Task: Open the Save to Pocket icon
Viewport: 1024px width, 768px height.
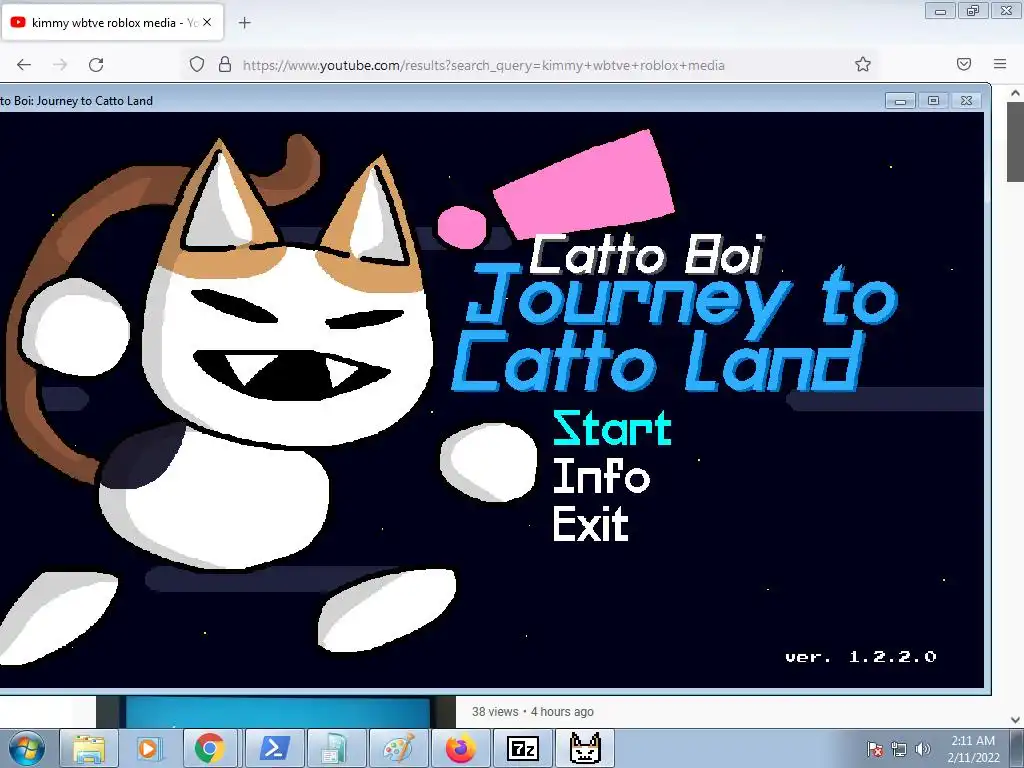Action: tap(964, 64)
